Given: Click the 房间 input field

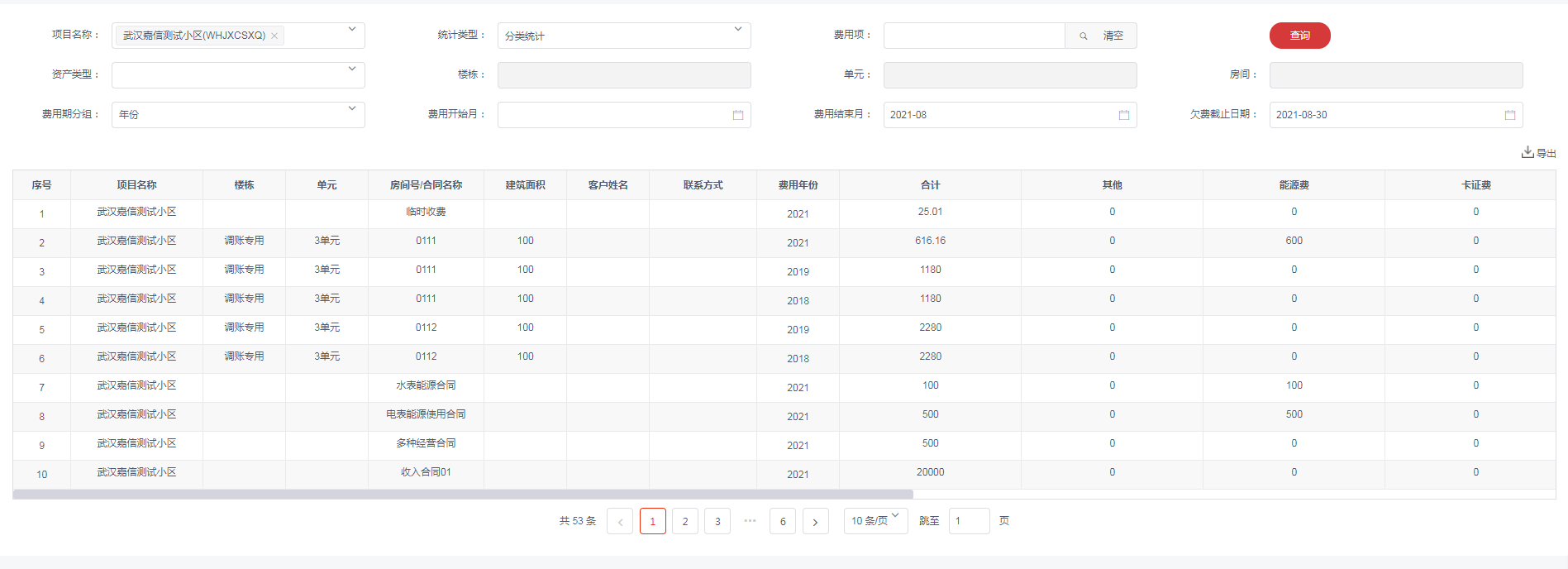Looking at the screenshot, I should point(1396,75).
